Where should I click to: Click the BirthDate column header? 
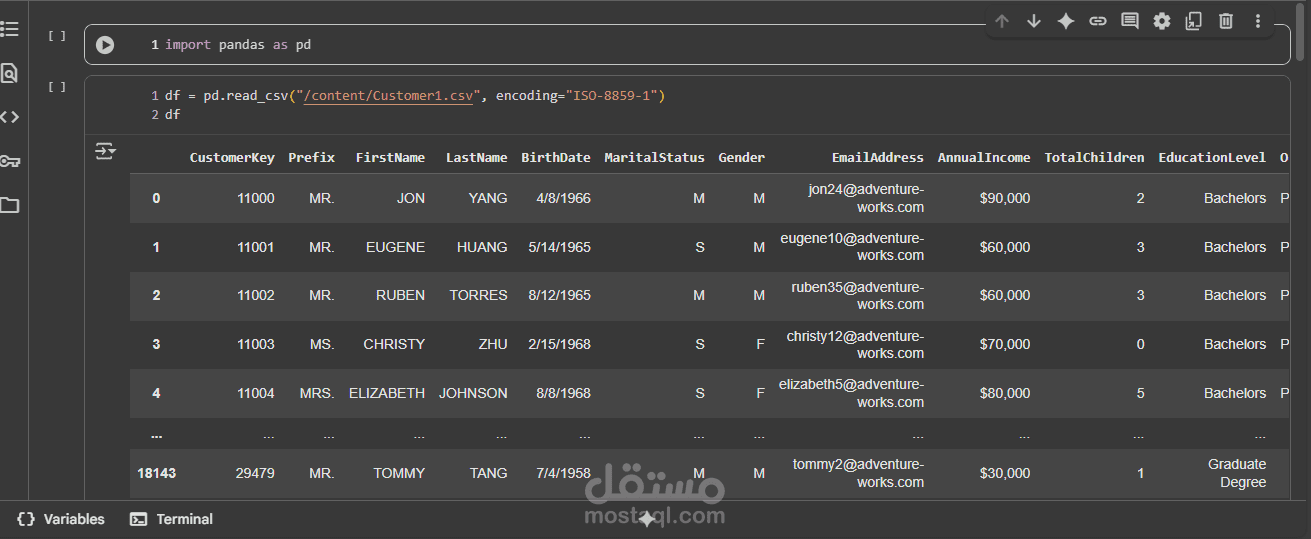[x=556, y=158]
